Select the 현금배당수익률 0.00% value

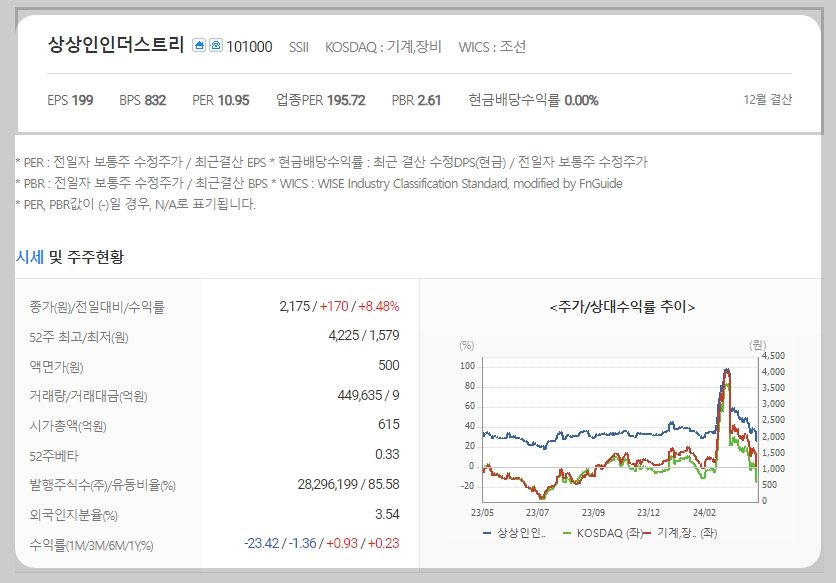[533, 100]
